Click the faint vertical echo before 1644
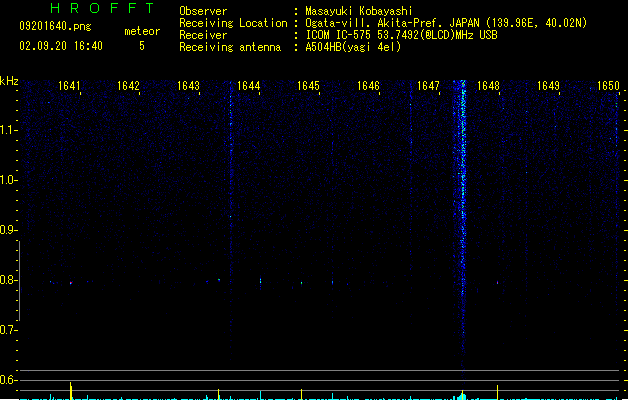The width and height of the screenshot is (629, 400). click(x=231, y=217)
